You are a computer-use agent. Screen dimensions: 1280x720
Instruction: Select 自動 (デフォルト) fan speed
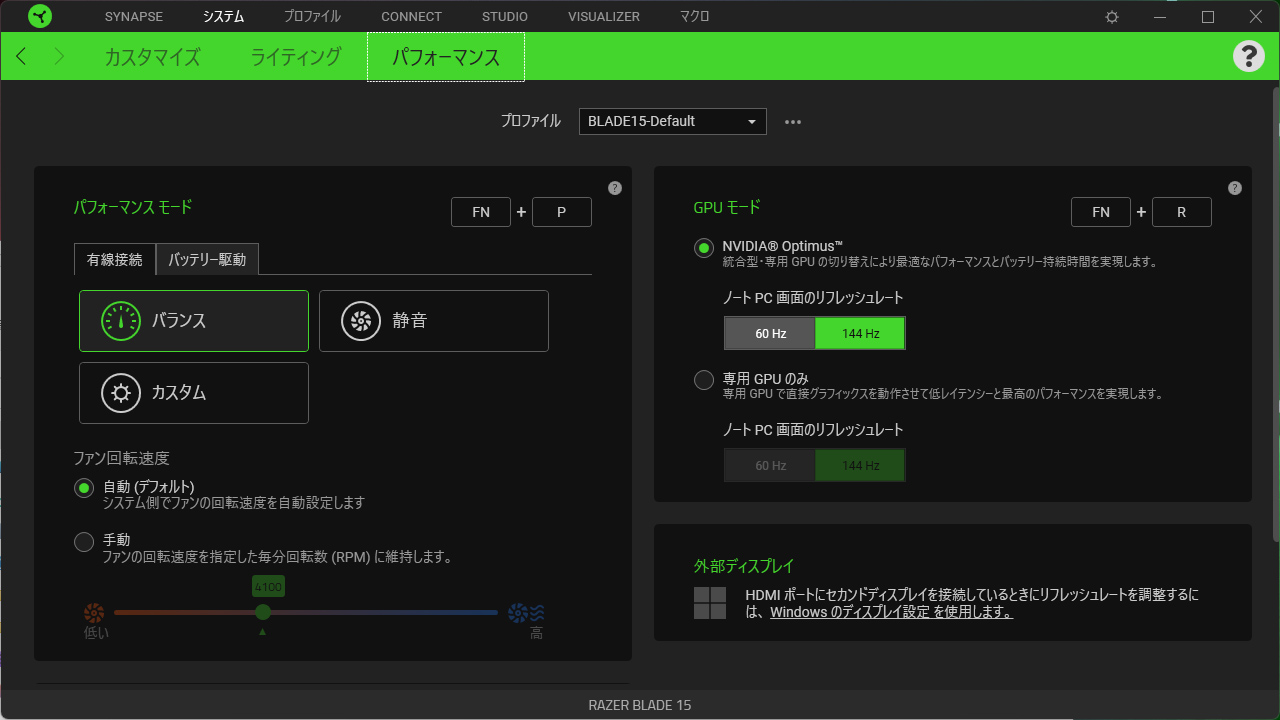(x=84, y=488)
